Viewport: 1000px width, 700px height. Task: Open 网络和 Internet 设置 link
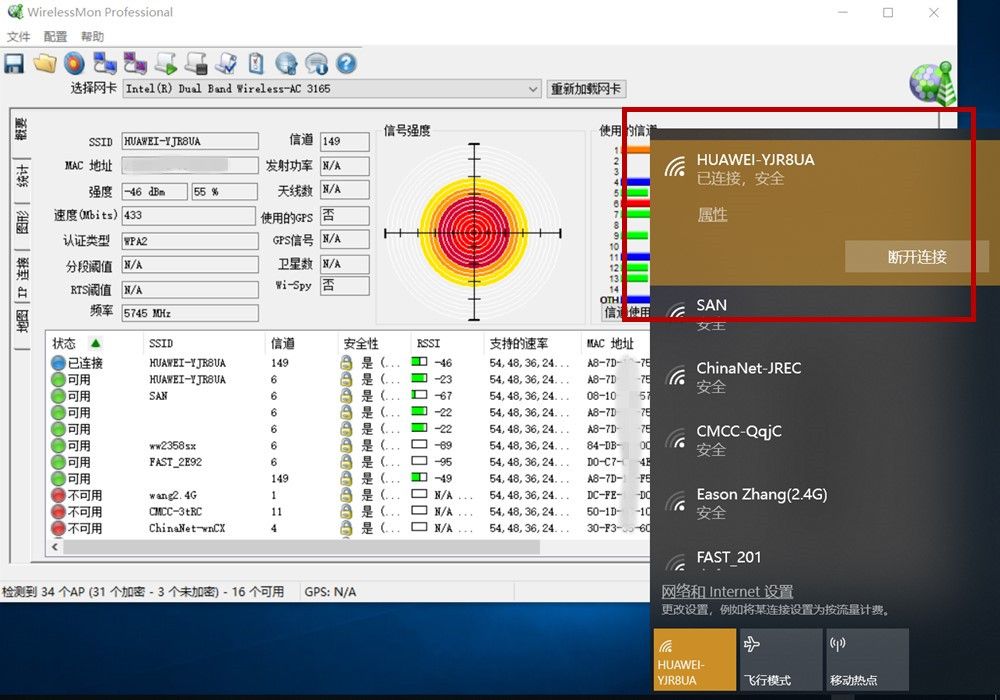point(727,592)
